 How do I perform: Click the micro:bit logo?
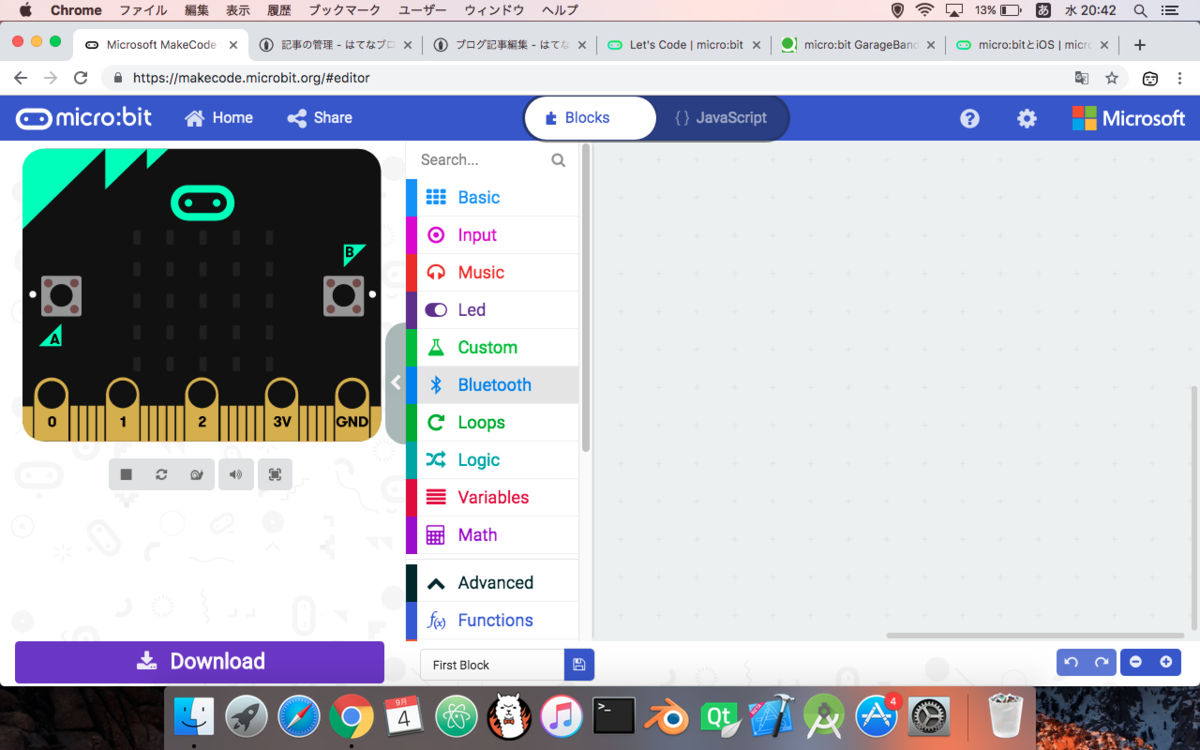click(x=84, y=118)
